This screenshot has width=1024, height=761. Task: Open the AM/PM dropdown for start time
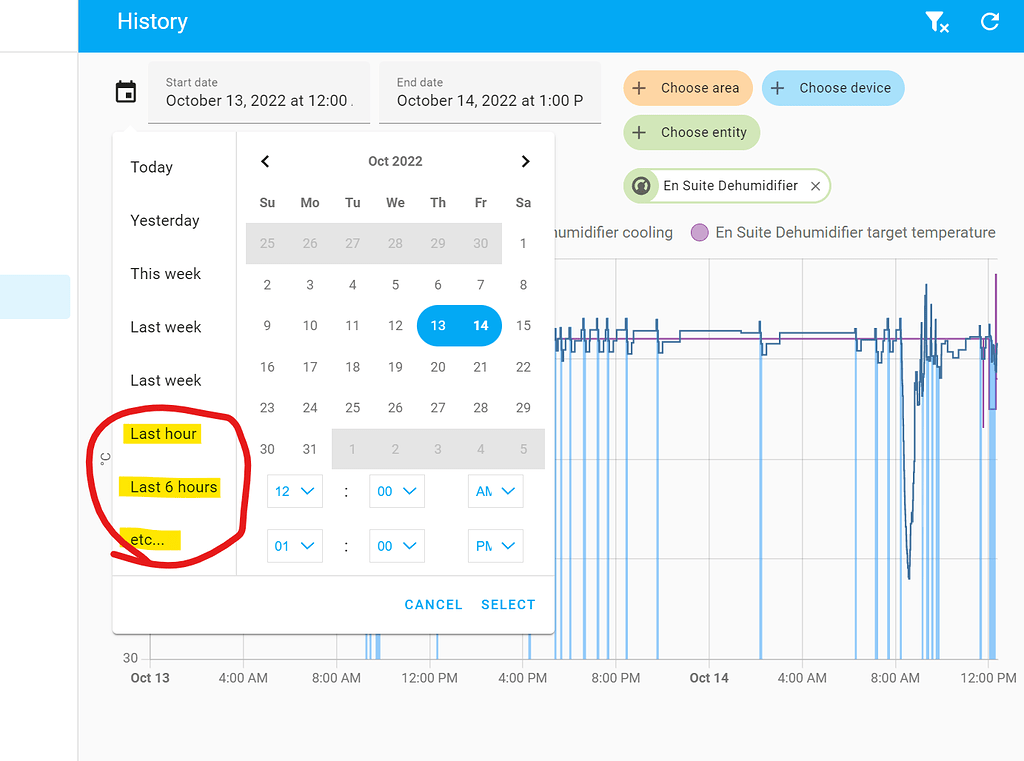[495, 491]
